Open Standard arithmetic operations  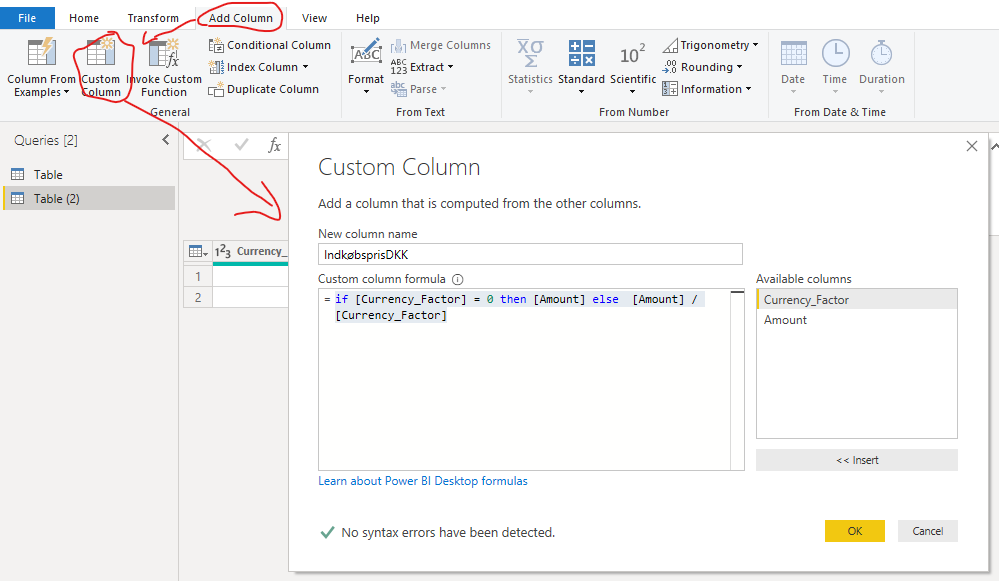click(581, 68)
